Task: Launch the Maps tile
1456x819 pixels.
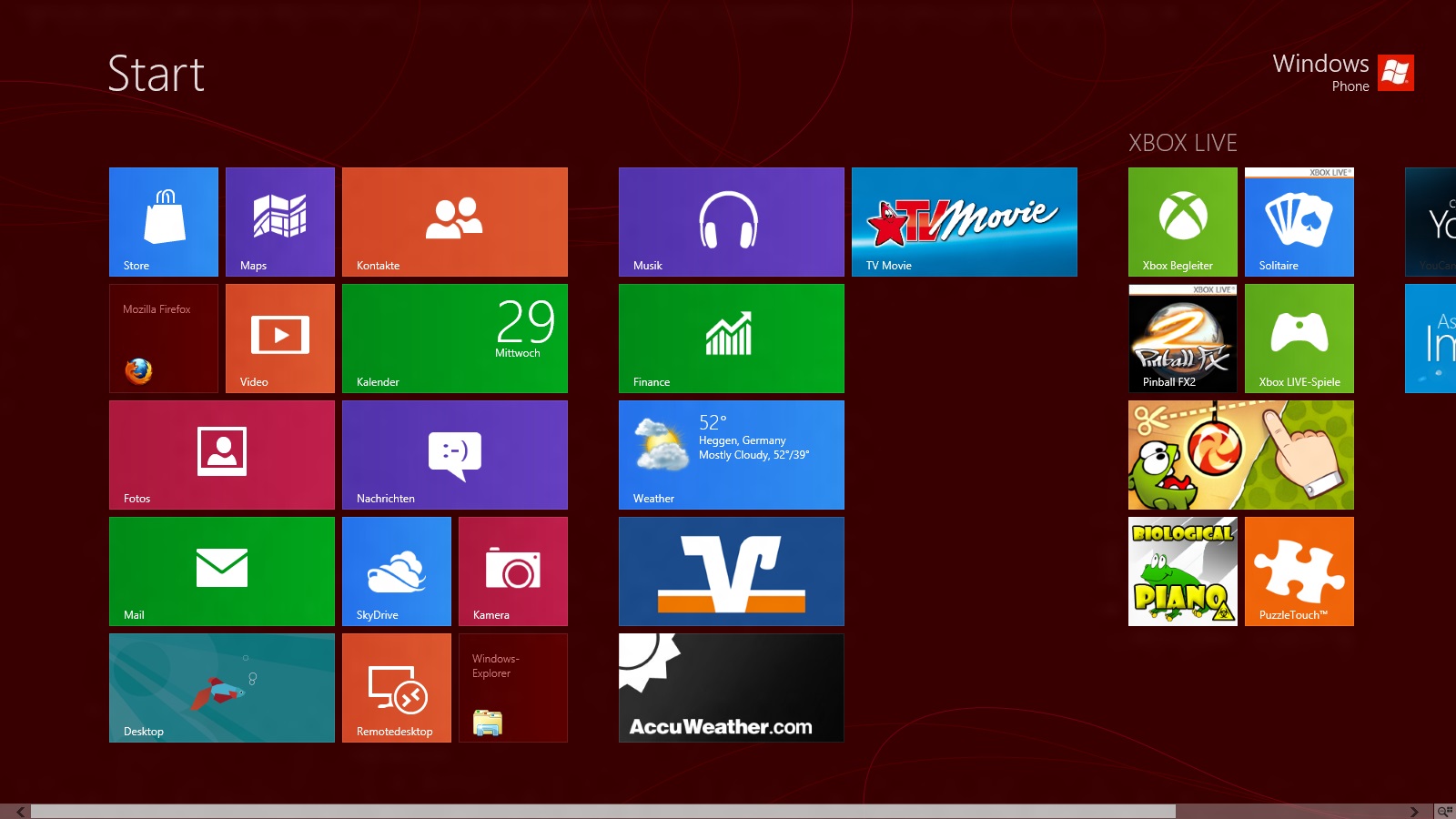Action: point(280,222)
